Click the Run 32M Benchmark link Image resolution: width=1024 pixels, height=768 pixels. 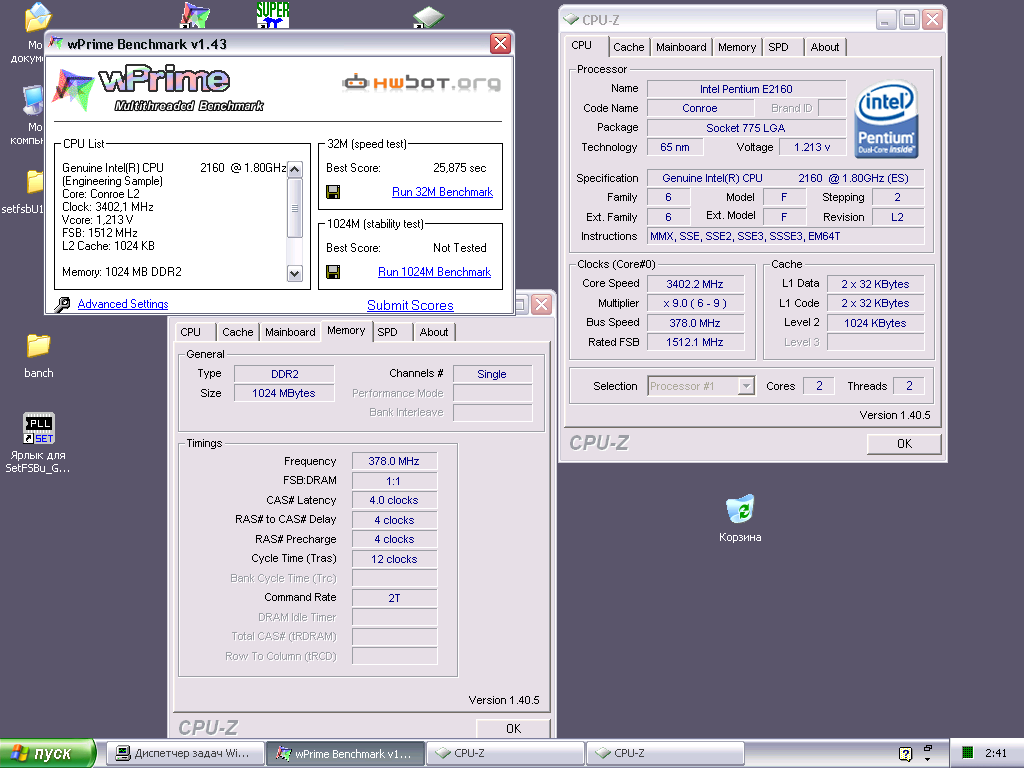point(442,192)
